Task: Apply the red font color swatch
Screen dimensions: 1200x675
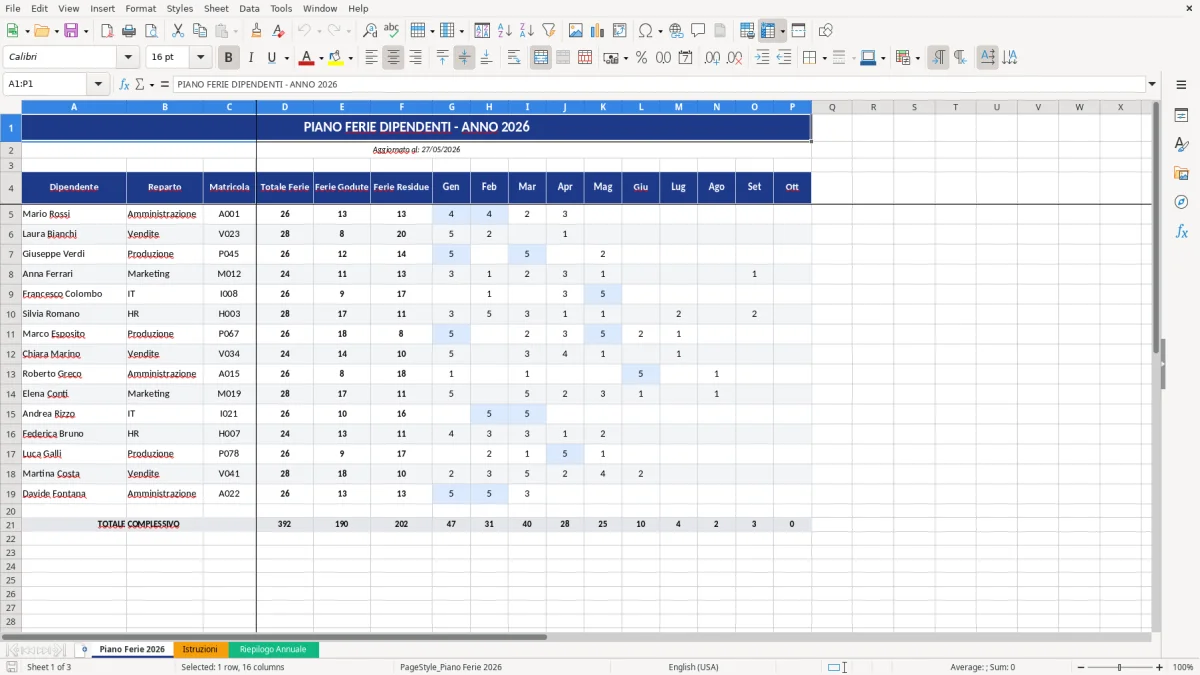Action: (306, 58)
